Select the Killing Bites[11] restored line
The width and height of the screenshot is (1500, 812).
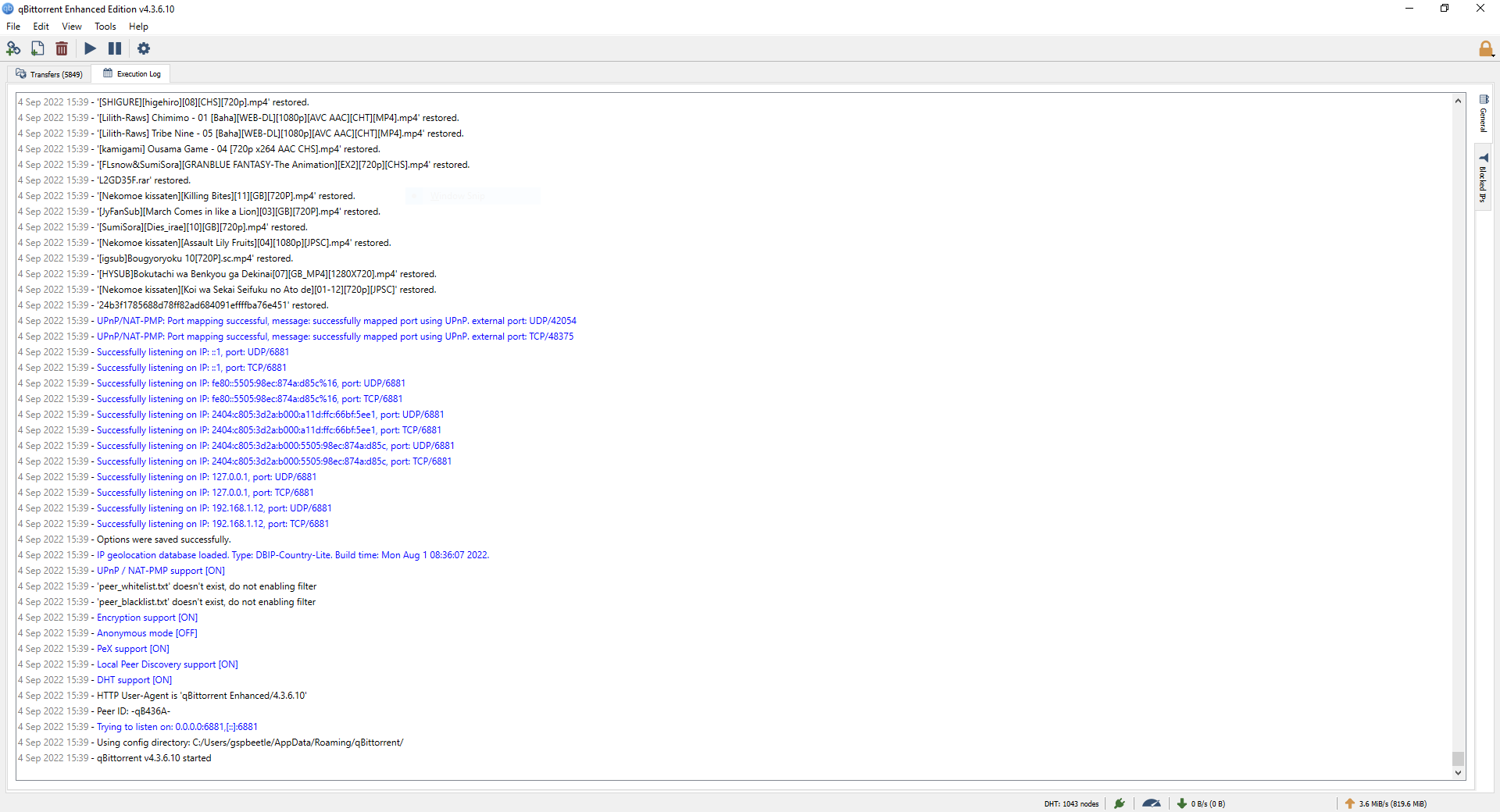pos(187,196)
